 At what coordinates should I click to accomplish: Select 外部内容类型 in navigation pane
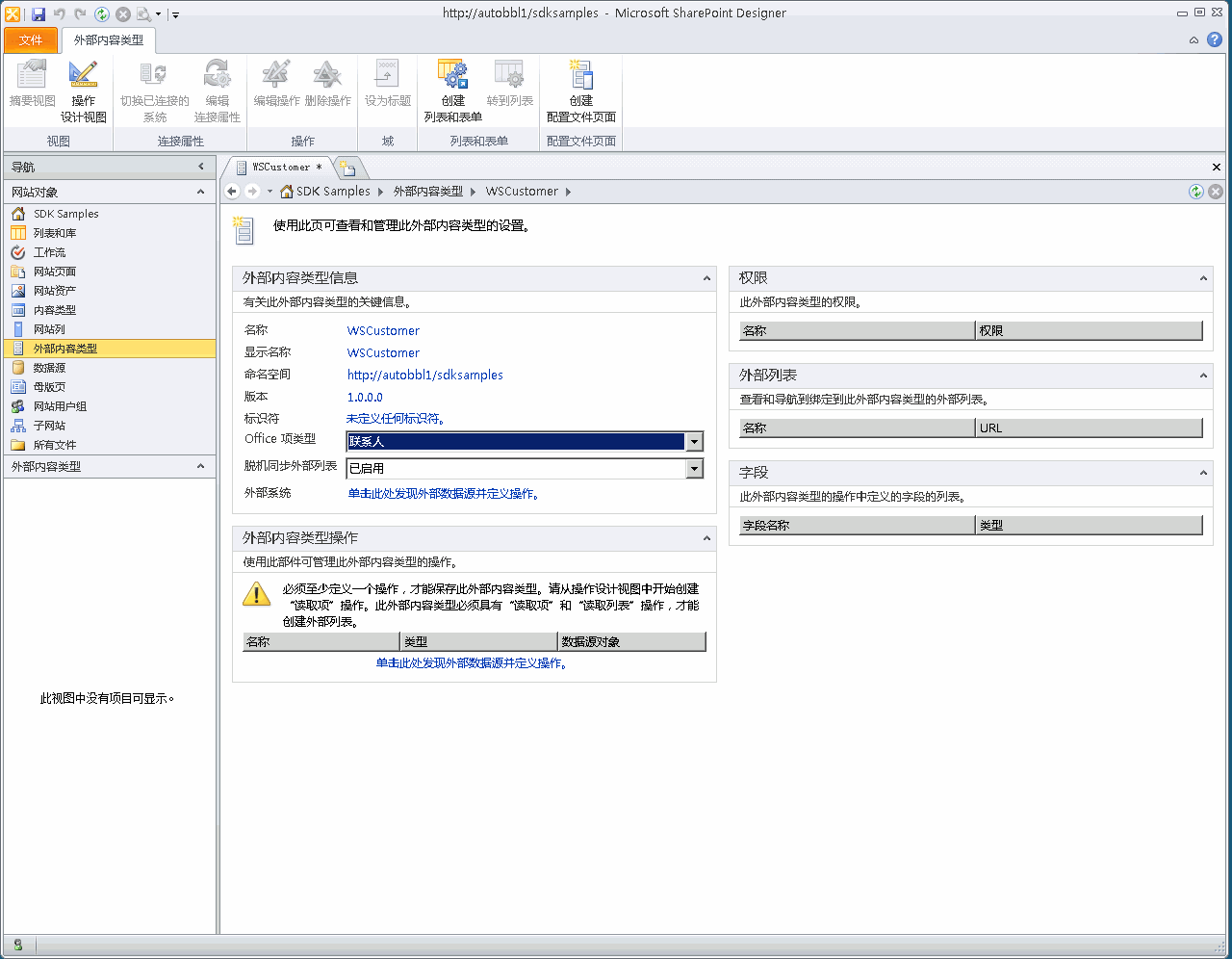click(x=110, y=349)
